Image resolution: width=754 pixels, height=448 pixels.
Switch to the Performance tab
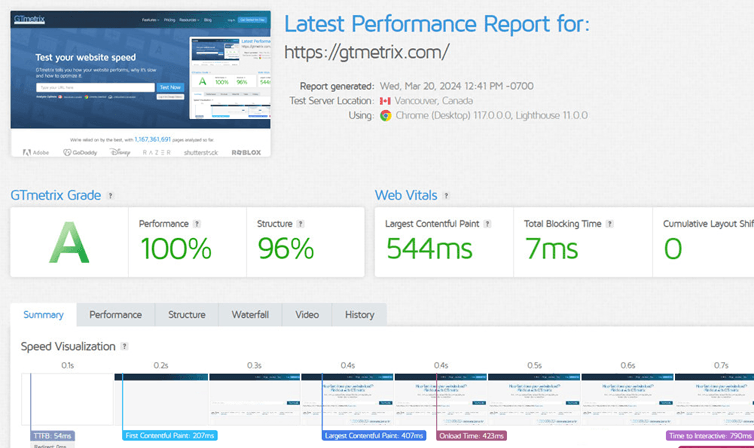pyautogui.click(x=115, y=315)
